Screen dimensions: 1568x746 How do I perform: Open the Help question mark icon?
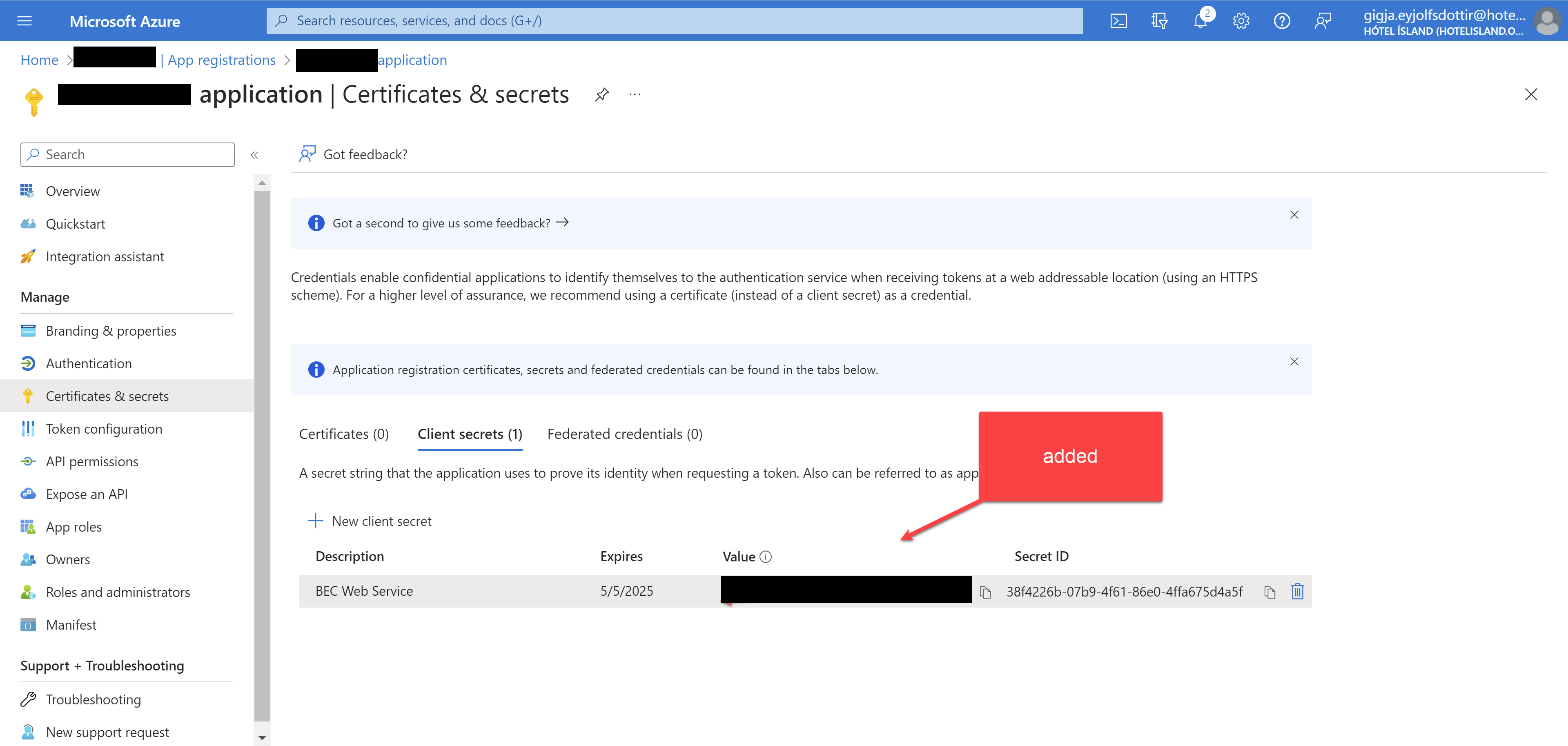pyautogui.click(x=1282, y=21)
